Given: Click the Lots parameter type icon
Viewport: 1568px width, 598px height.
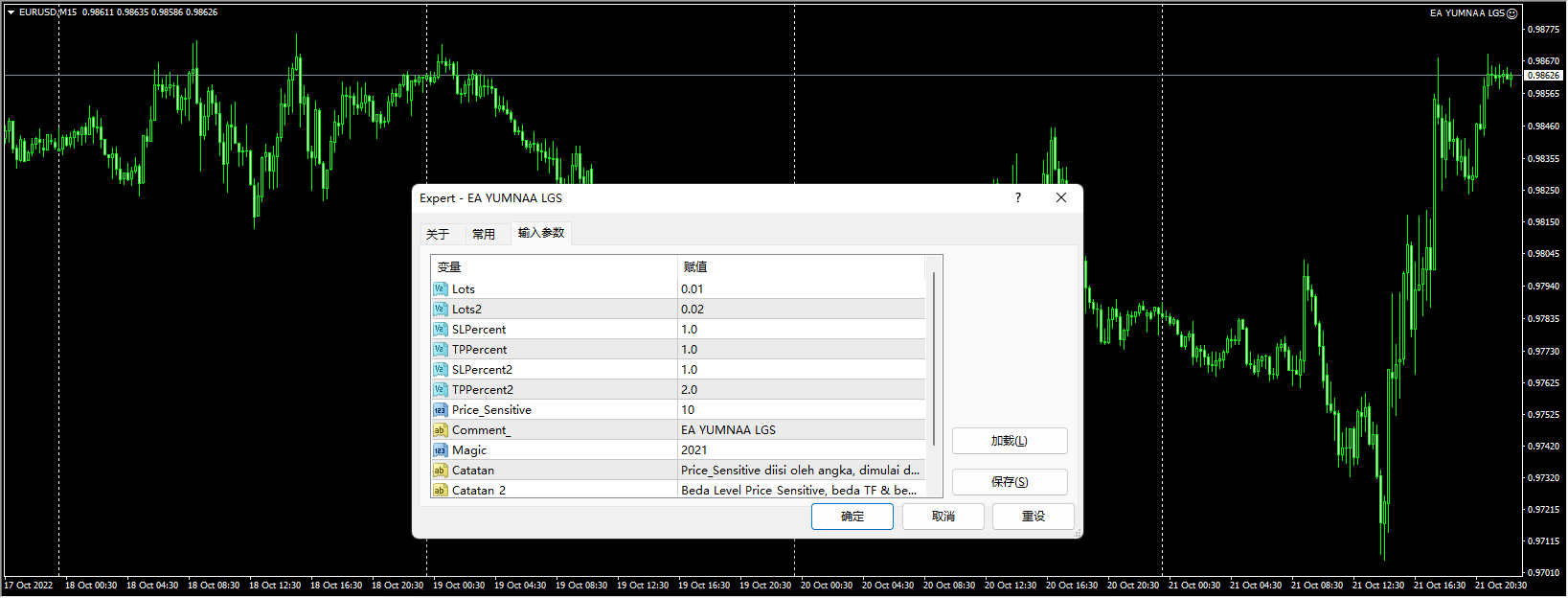Looking at the screenshot, I should tap(440, 289).
